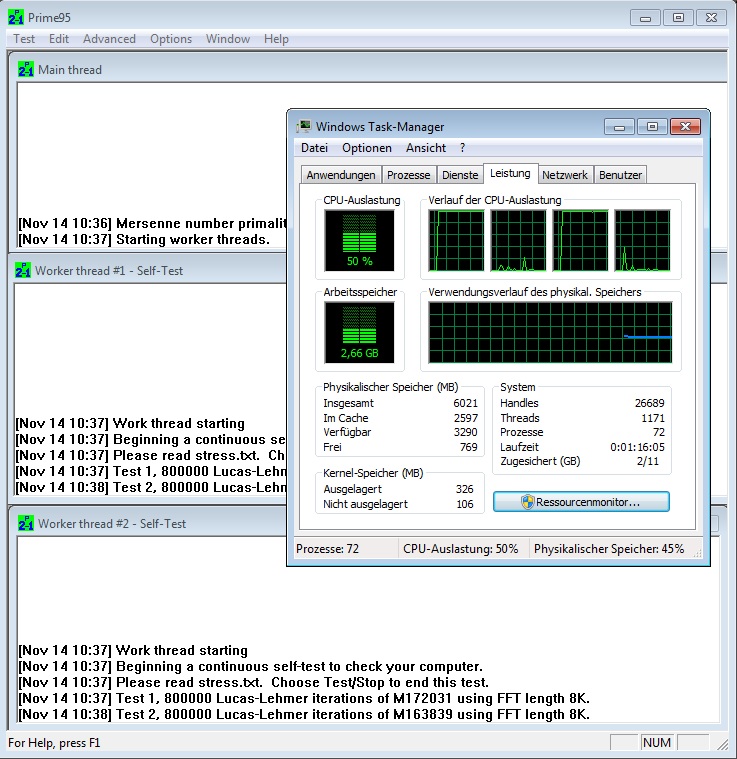Viewport: 737px width, 759px height.
Task: Open the Datei menu in Task-Manager
Action: (x=314, y=148)
